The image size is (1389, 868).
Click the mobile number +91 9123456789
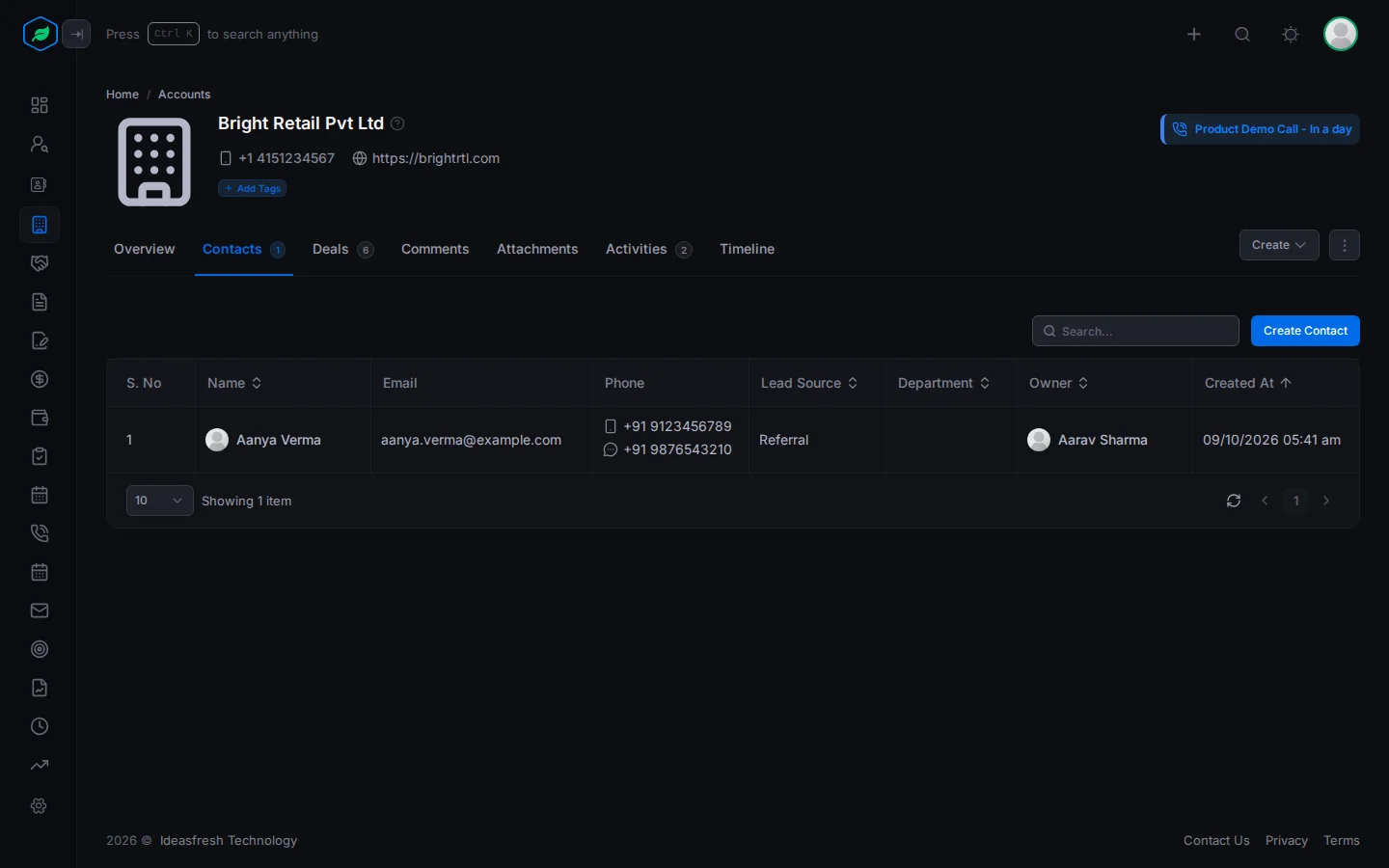point(677,426)
